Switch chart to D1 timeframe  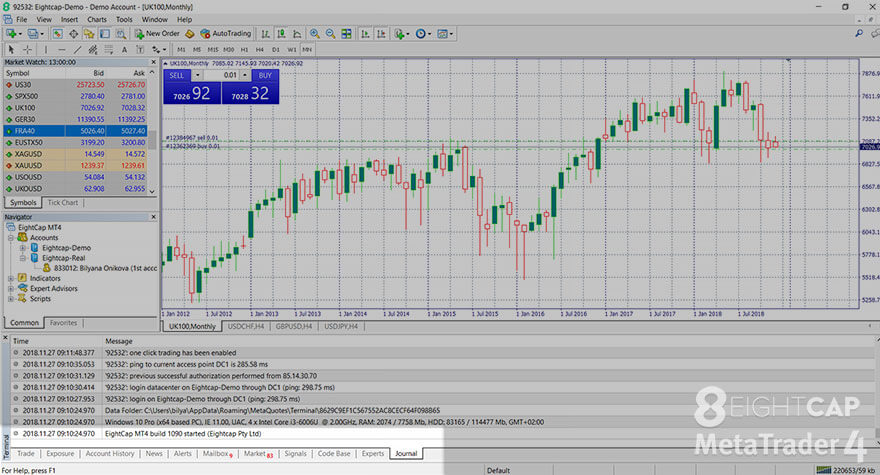pos(276,49)
